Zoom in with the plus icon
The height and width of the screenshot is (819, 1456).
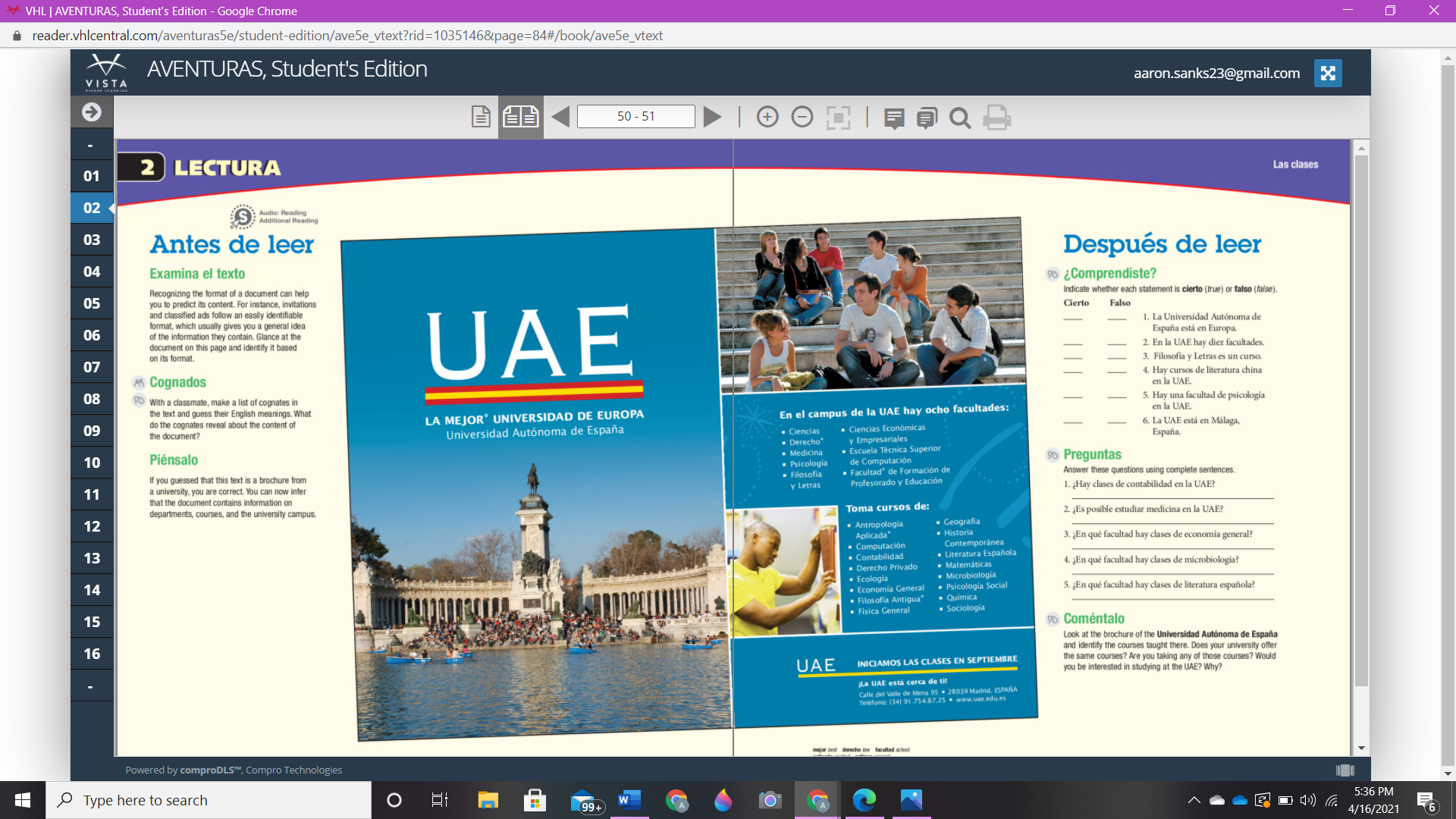click(767, 117)
